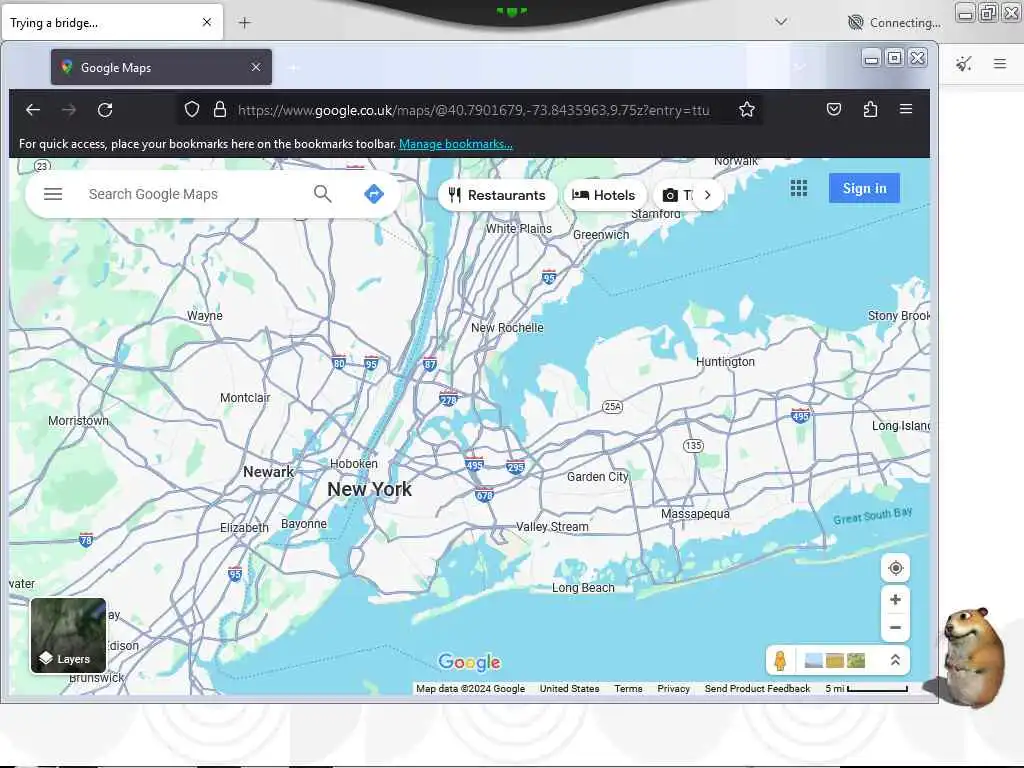Image resolution: width=1024 pixels, height=768 pixels.
Task: Click the White Plains map label
Action: (x=519, y=229)
